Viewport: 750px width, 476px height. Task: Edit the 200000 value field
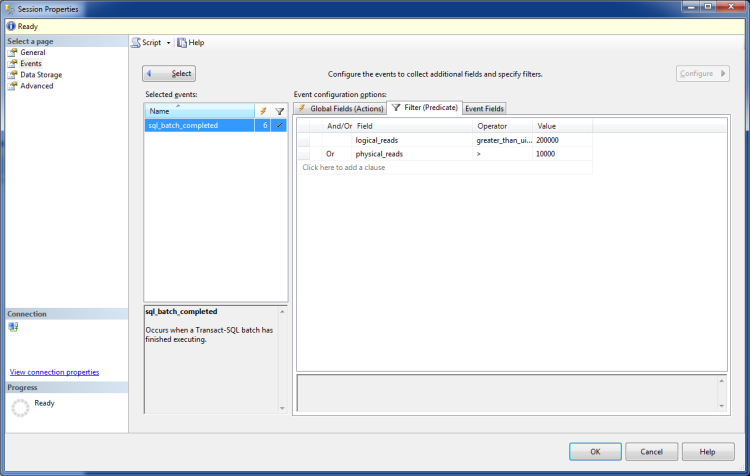pos(562,140)
